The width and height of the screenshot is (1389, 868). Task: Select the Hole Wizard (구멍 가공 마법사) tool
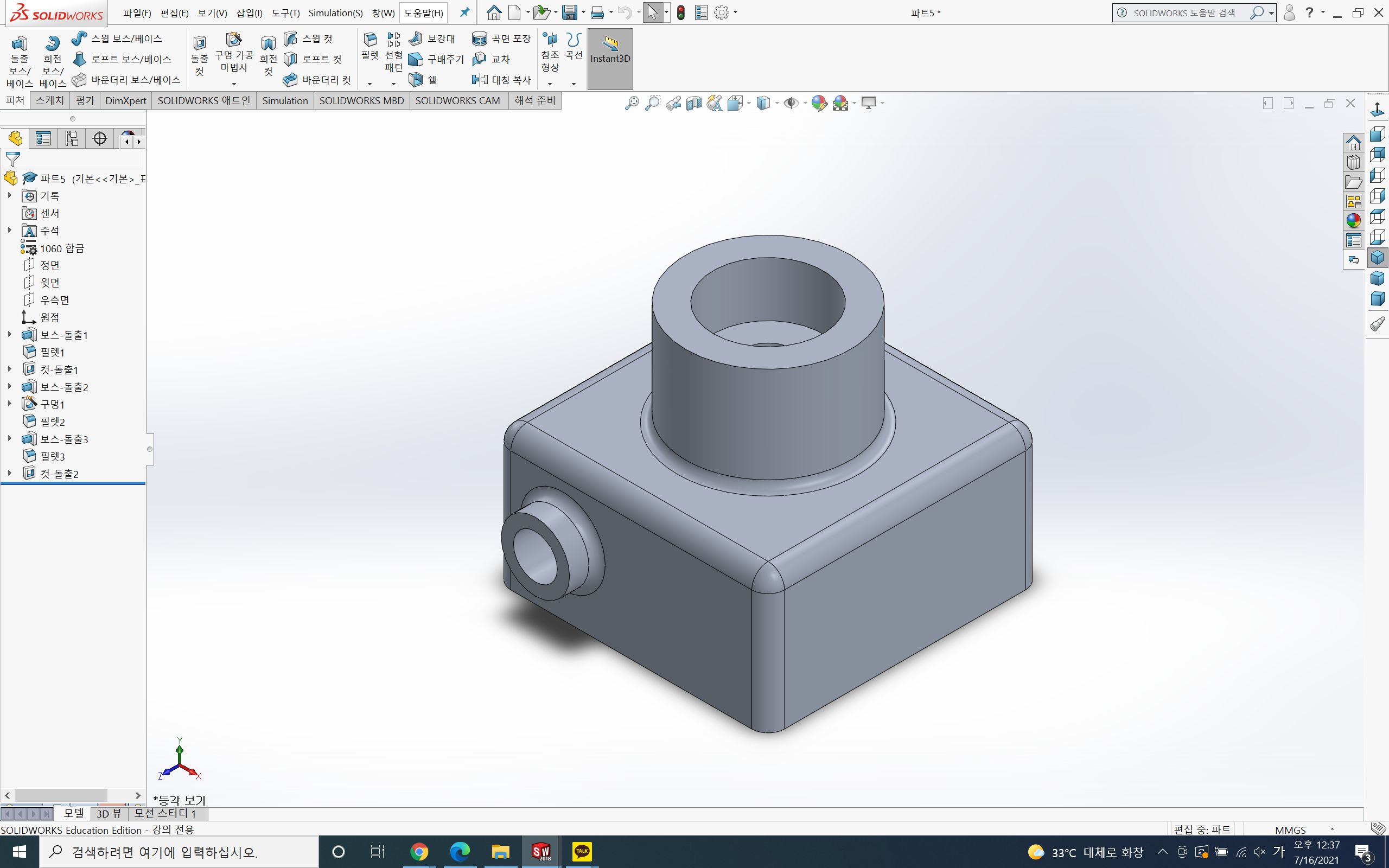[234, 40]
